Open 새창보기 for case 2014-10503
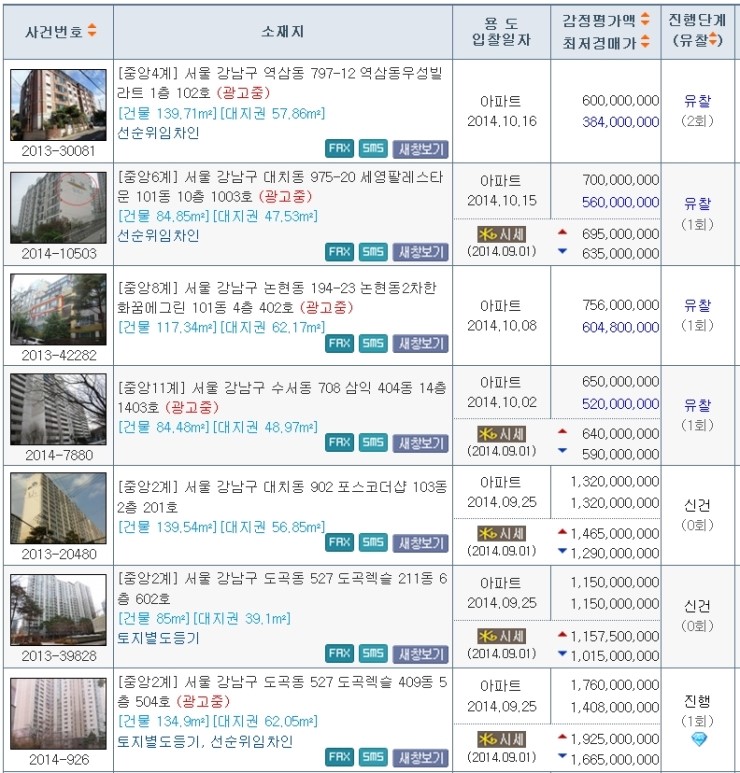 coord(421,252)
